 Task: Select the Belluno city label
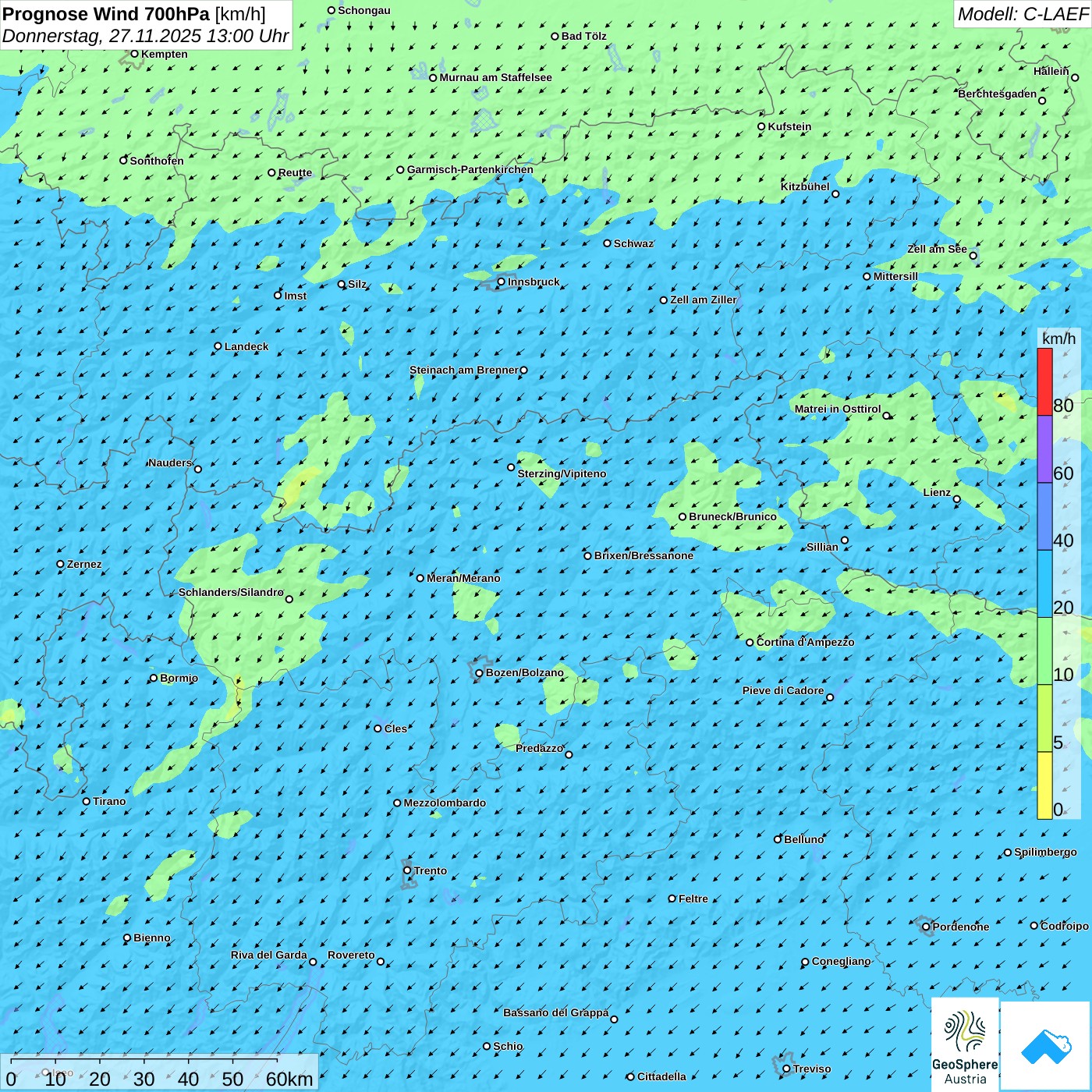pyautogui.click(x=804, y=839)
